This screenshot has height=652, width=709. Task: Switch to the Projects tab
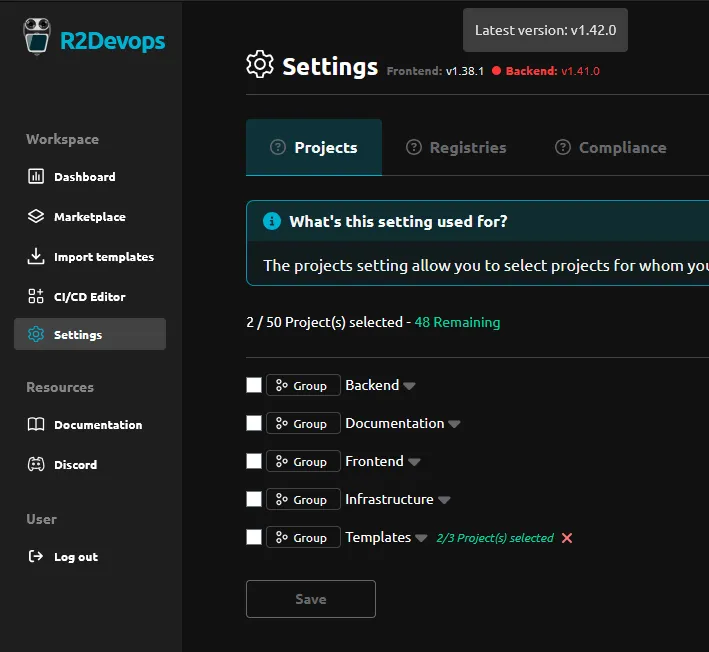point(314,147)
